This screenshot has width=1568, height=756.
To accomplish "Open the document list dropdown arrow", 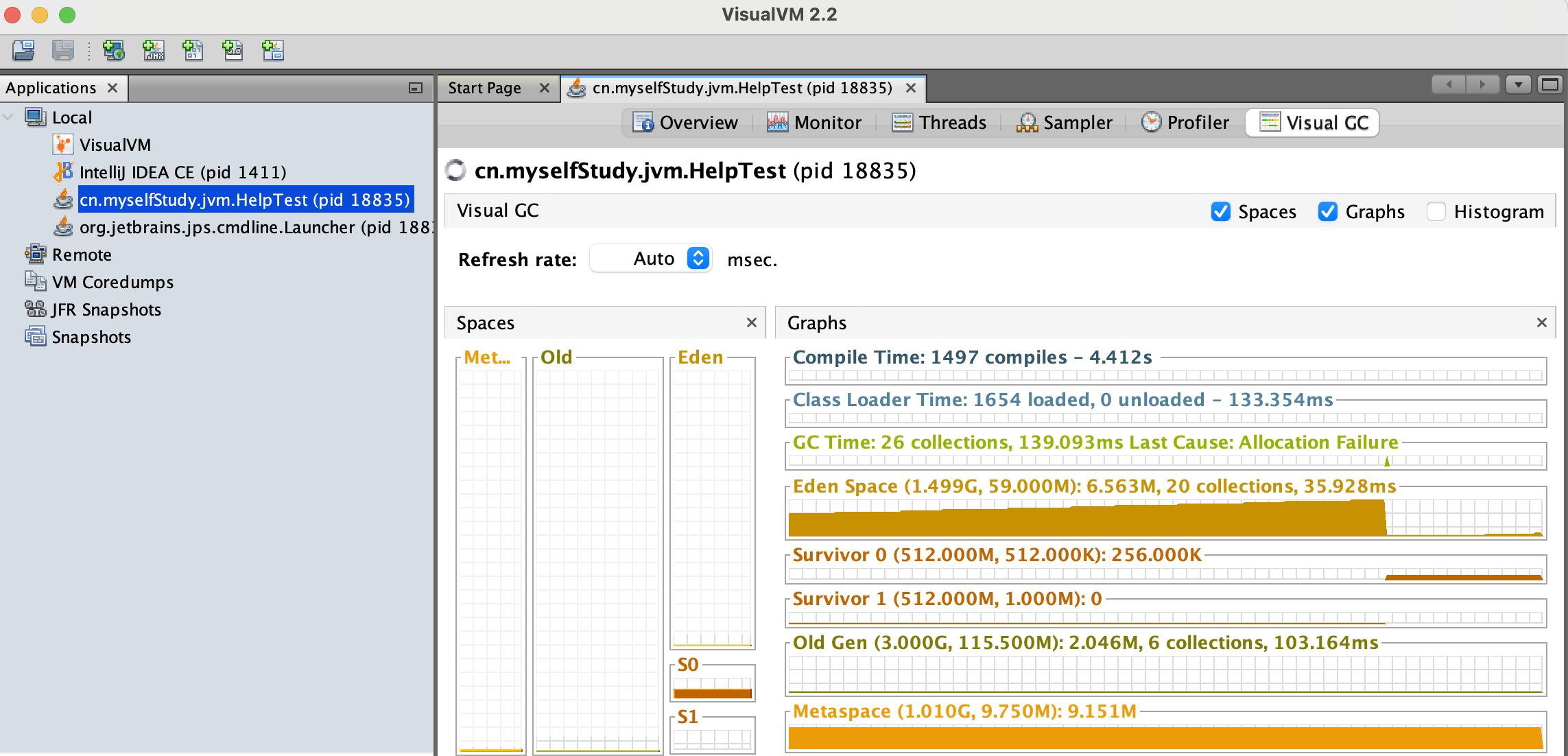I will pyautogui.click(x=1519, y=84).
